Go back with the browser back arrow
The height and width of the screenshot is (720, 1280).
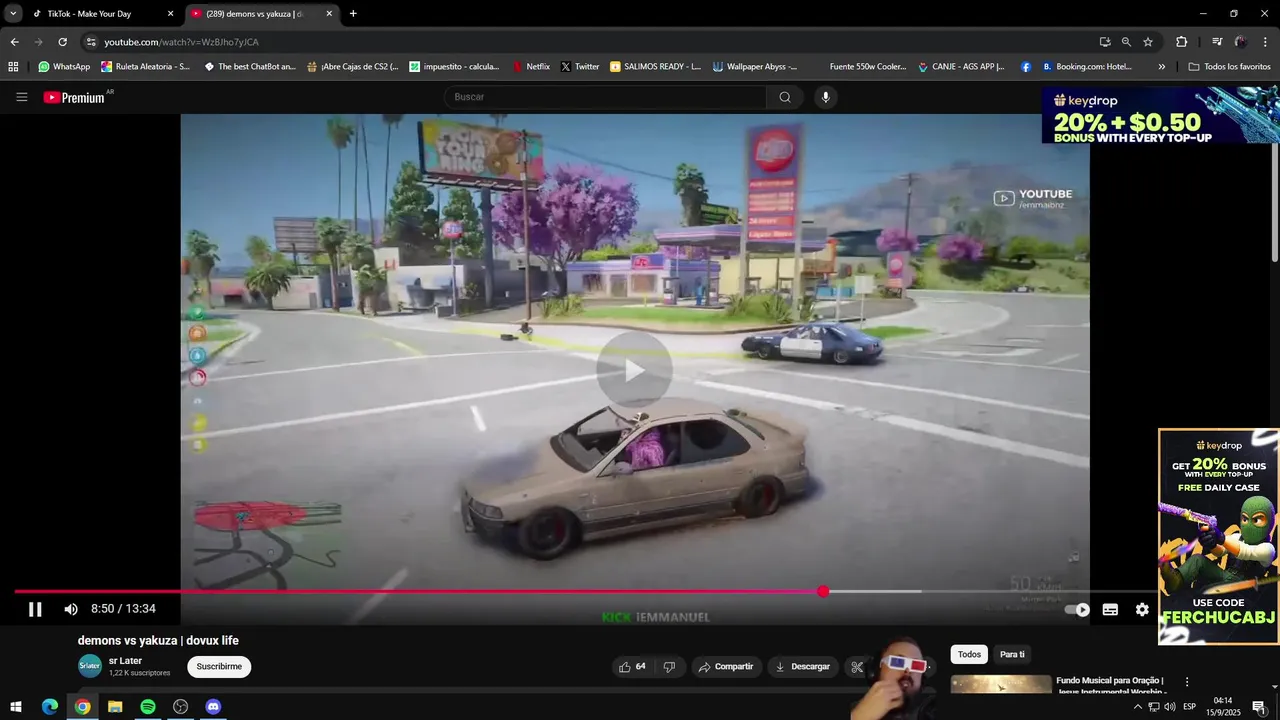(14, 42)
